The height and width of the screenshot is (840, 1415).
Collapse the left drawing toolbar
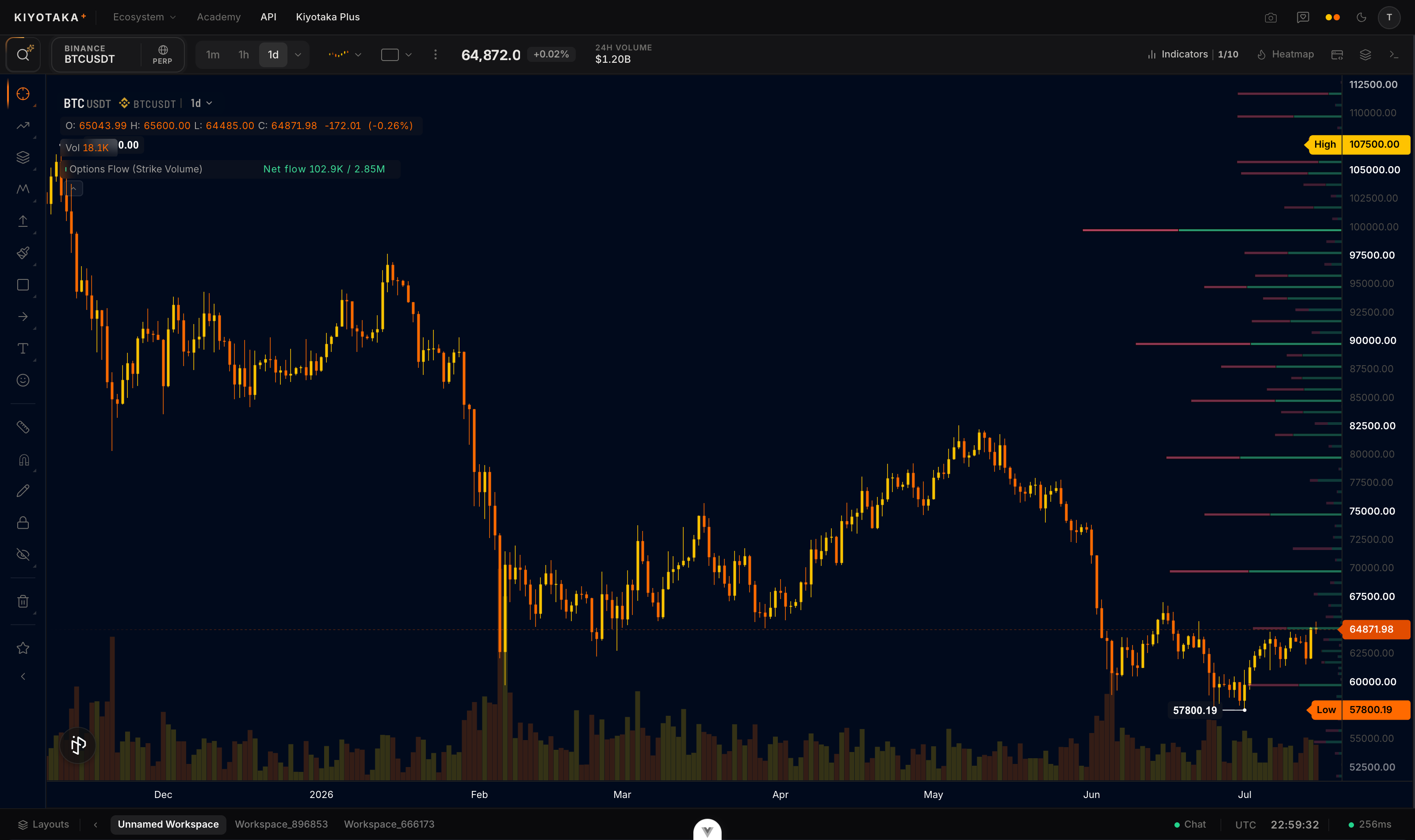click(23, 676)
